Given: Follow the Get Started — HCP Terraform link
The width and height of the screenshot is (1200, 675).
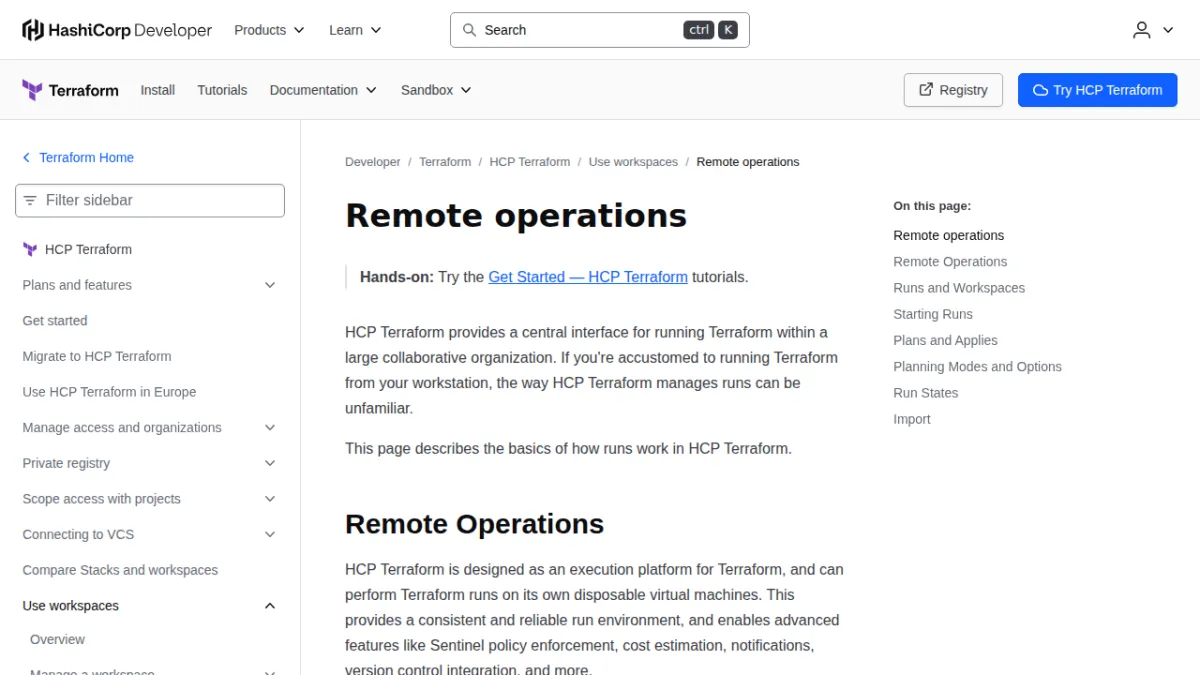Looking at the screenshot, I should coord(588,277).
